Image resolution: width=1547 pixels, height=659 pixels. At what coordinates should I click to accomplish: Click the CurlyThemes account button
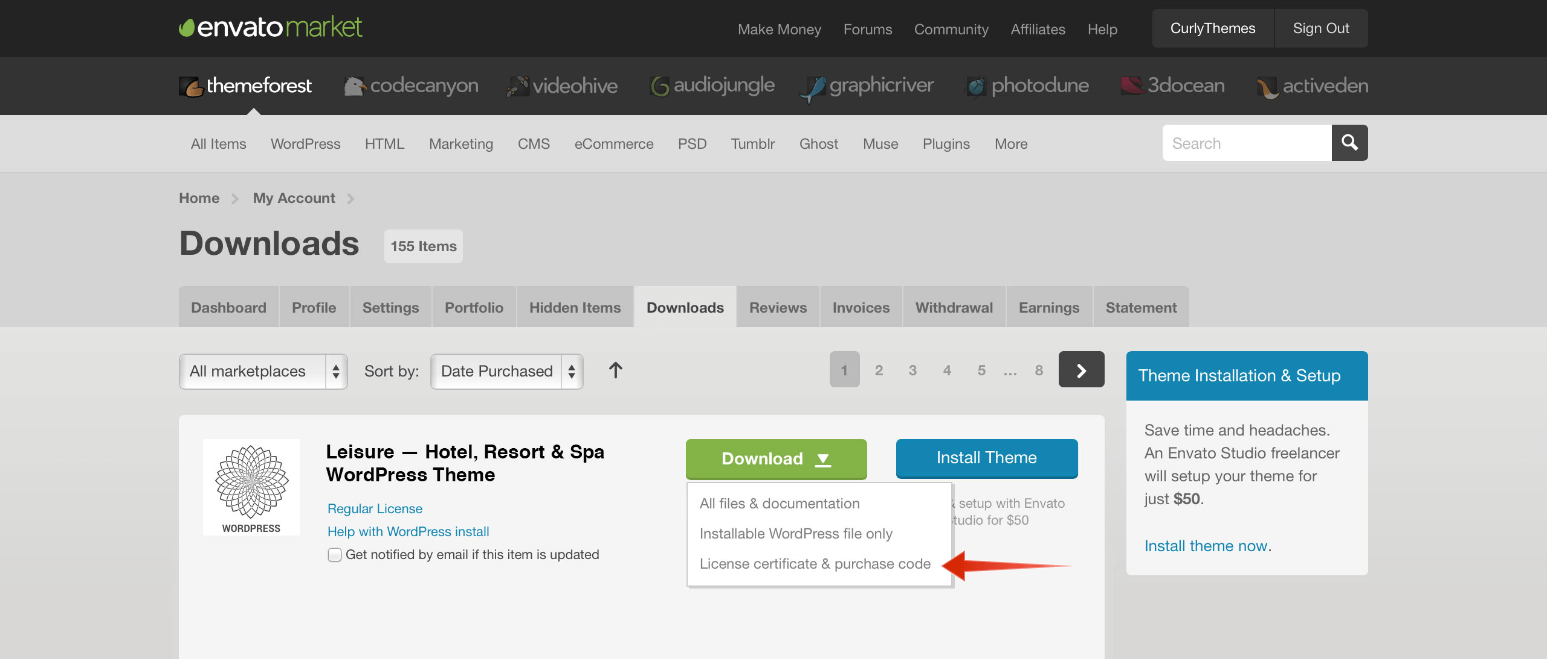click(1213, 28)
